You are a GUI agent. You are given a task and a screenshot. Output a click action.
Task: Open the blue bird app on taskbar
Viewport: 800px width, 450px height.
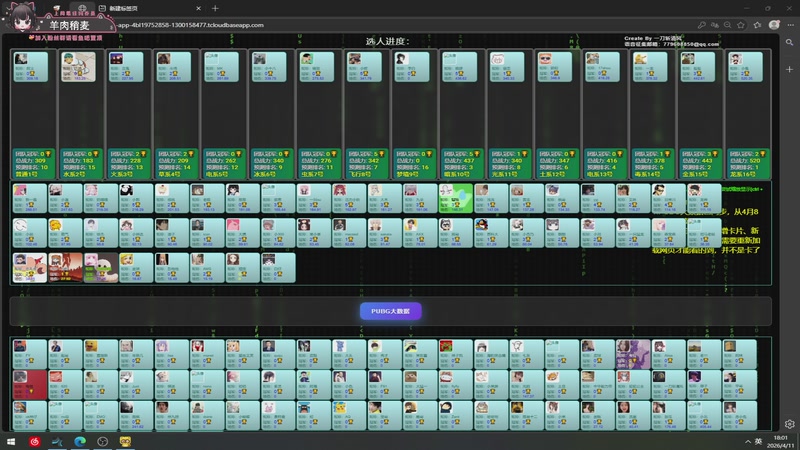(x=57, y=441)
